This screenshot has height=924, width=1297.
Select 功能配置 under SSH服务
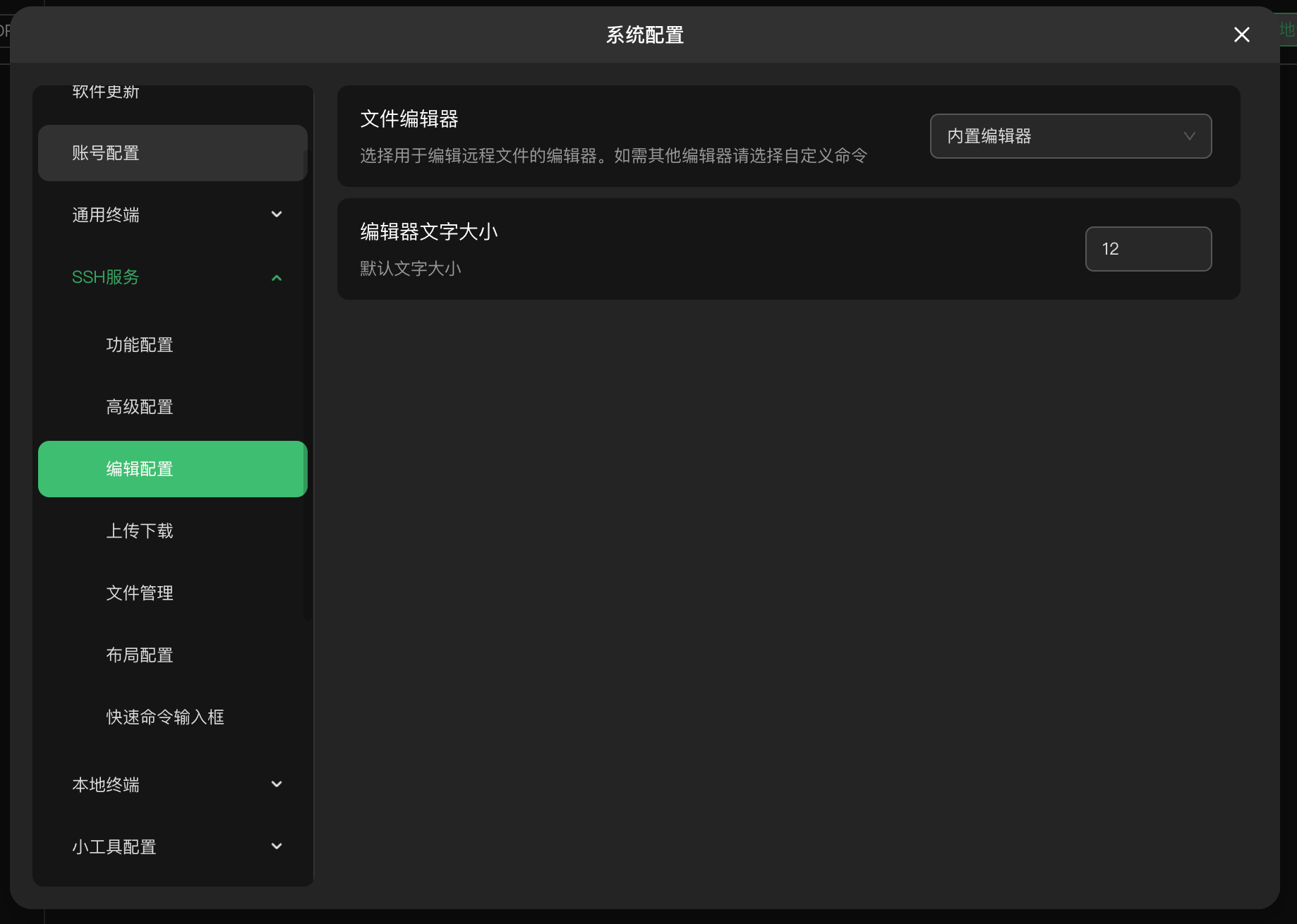[173, 344]
